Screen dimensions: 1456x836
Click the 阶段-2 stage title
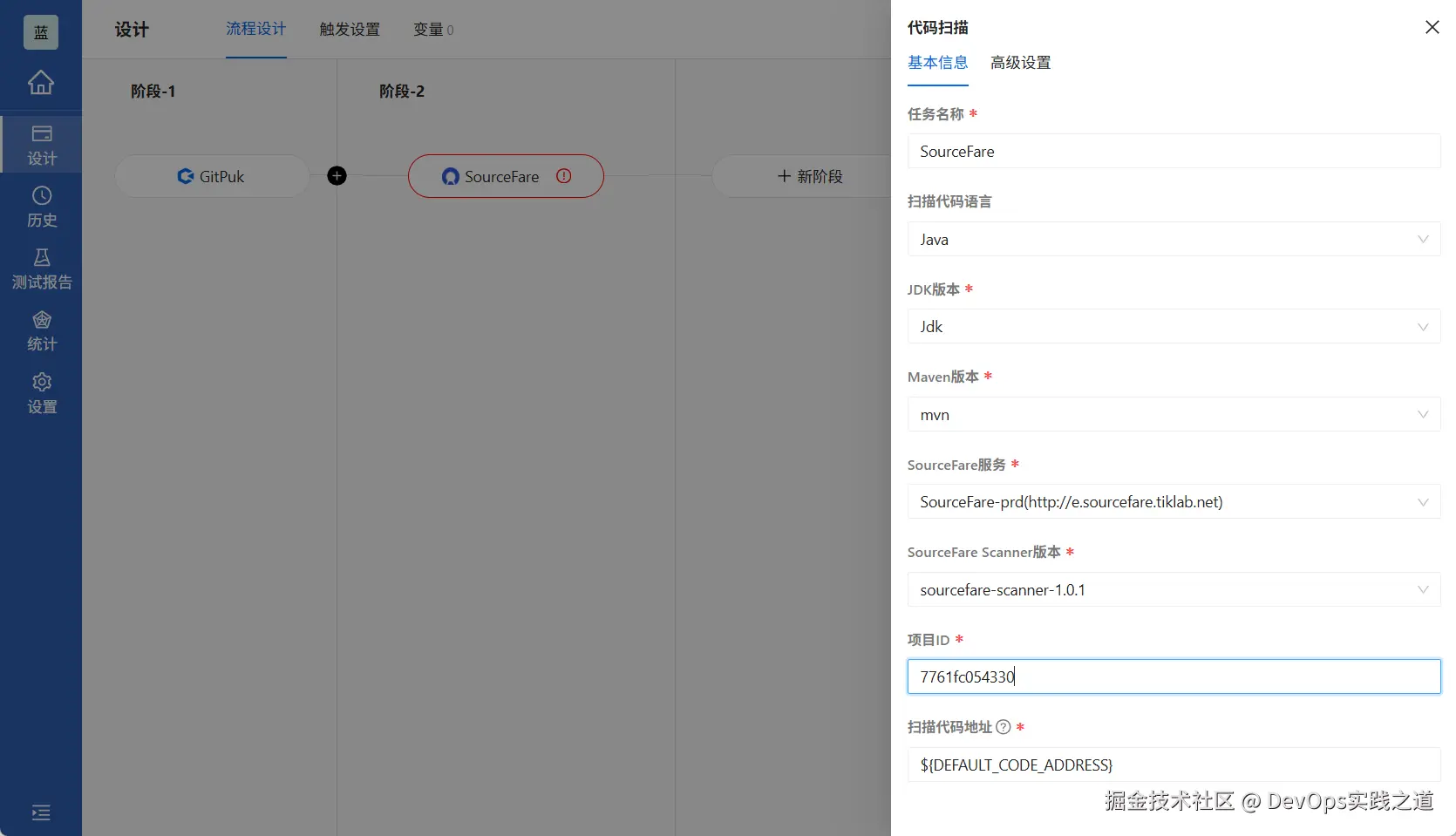[402, 92]
